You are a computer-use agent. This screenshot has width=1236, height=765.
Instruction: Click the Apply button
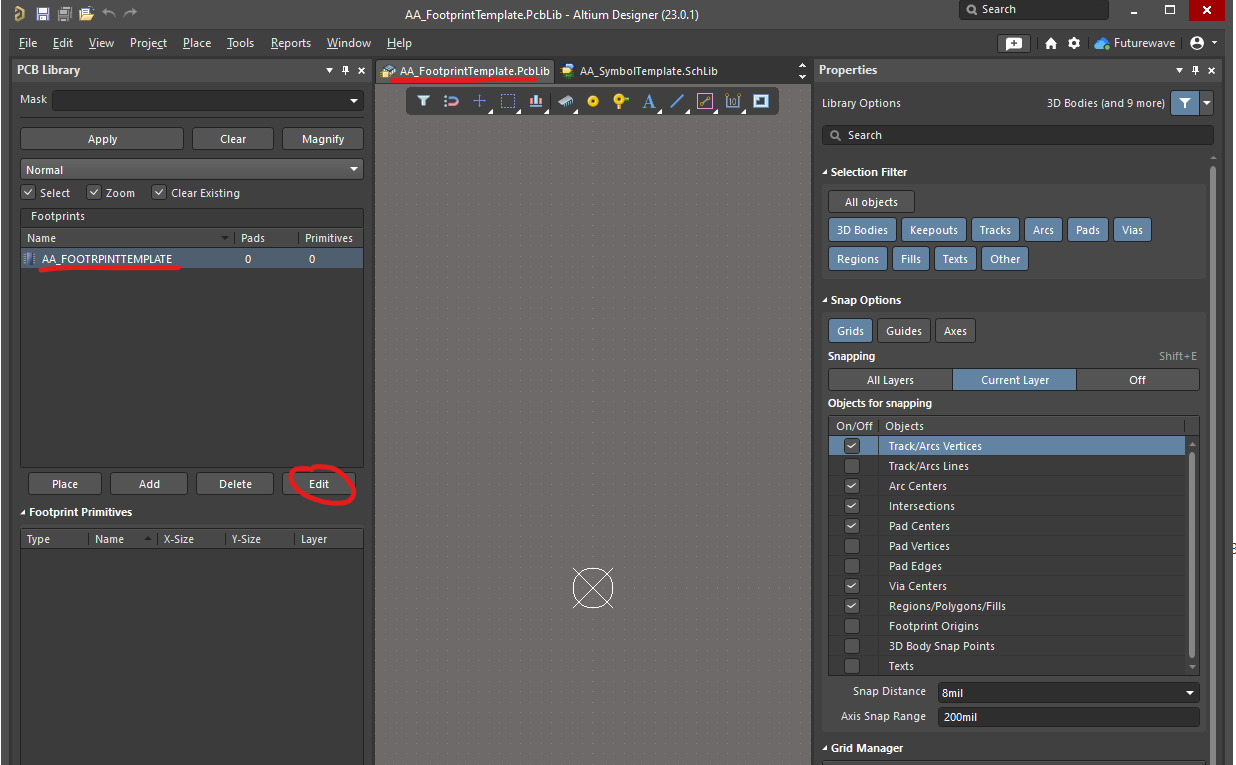click(102, 139)
